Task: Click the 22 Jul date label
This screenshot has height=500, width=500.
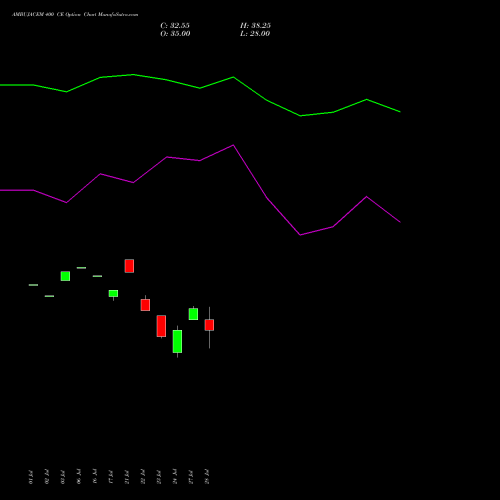Action: pos(143,477)
